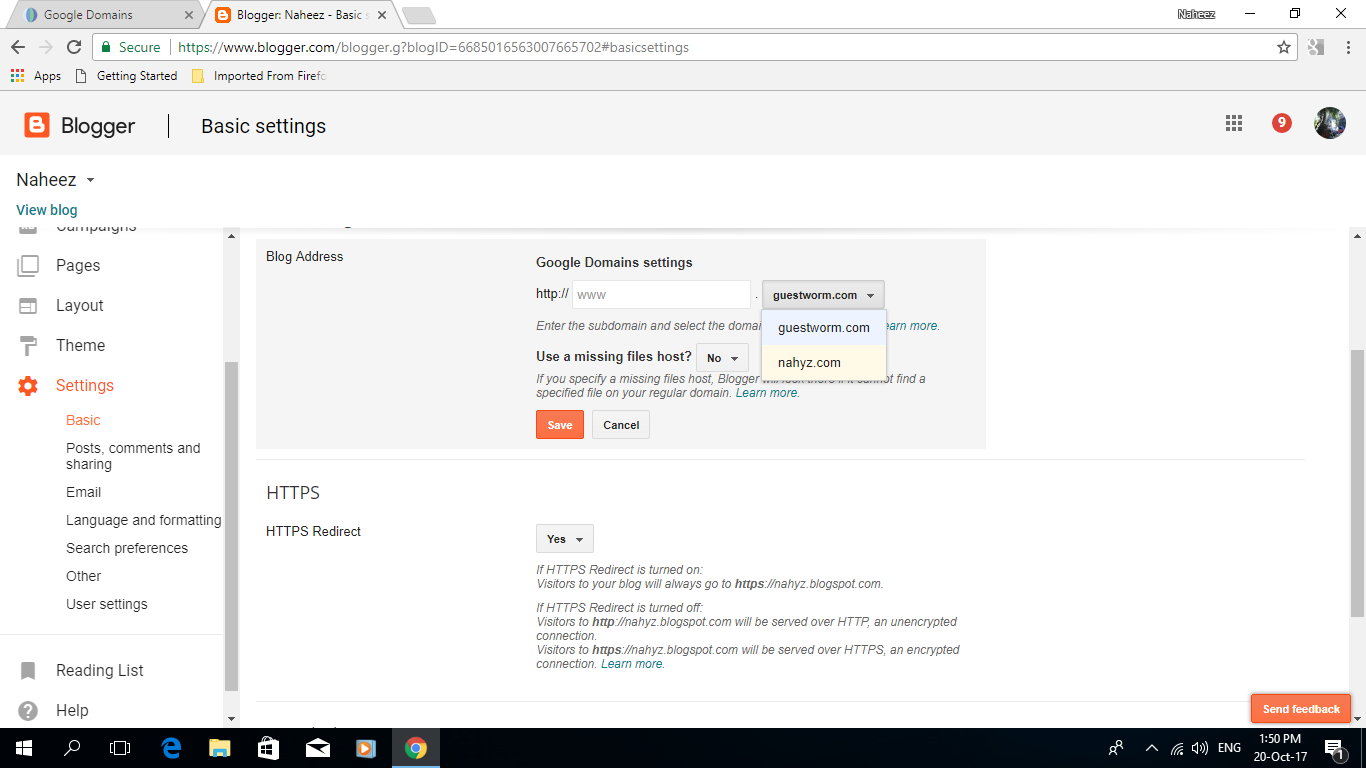The image size is (1366, 768).
Task: Click the Layout sidebar icon
Action: tap(28, 305)
